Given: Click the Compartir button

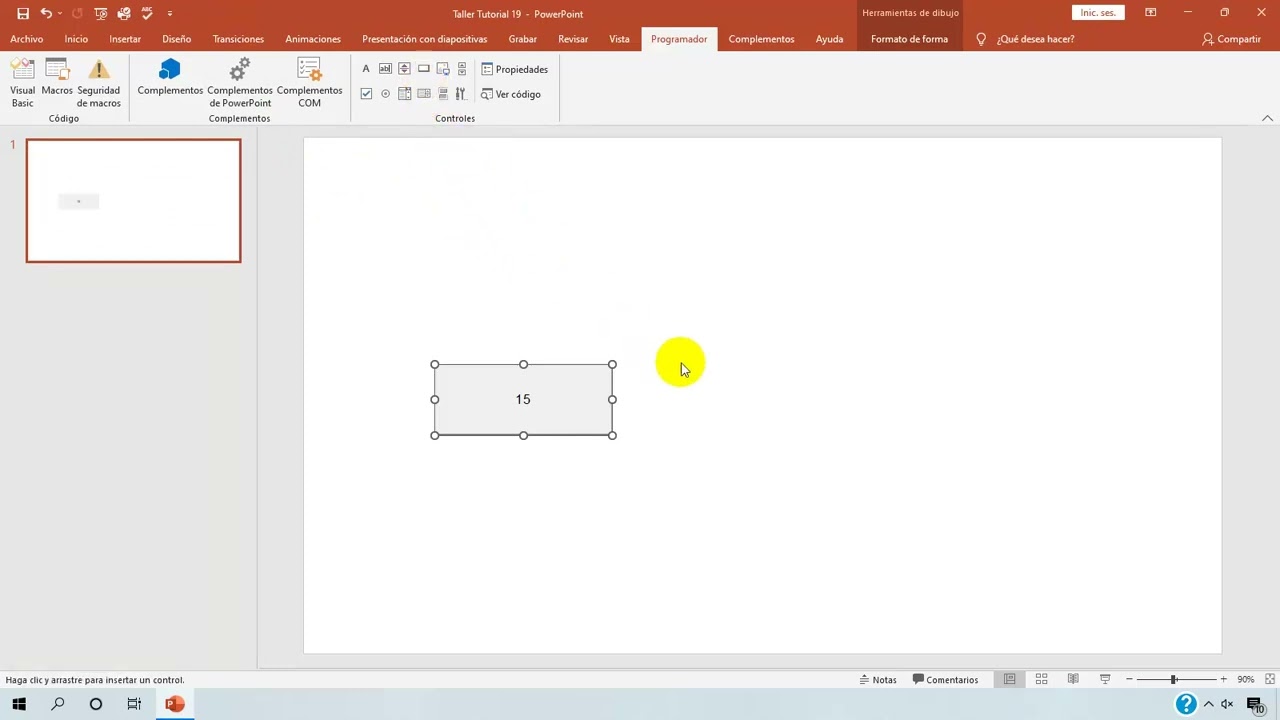Looking at the screenshot, I should coord(1231,39).
